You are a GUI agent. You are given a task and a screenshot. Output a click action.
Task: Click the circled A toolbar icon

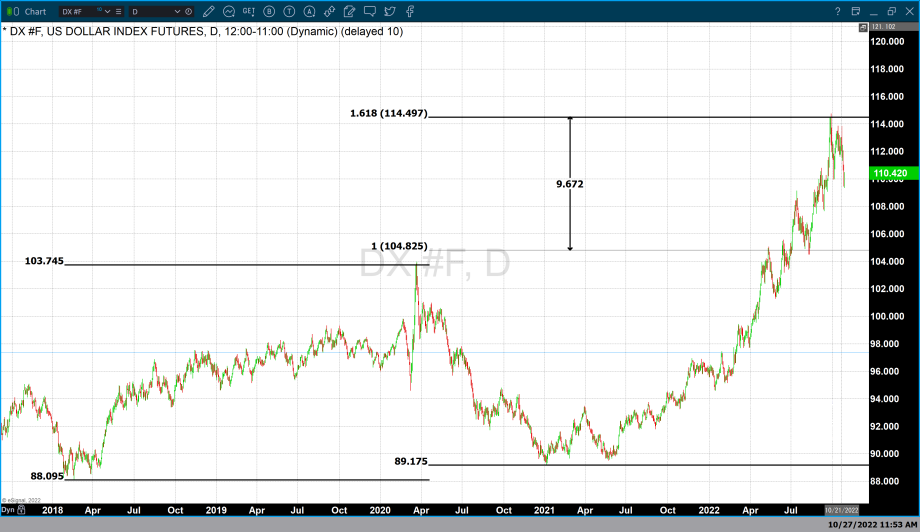tap(310, 11)
